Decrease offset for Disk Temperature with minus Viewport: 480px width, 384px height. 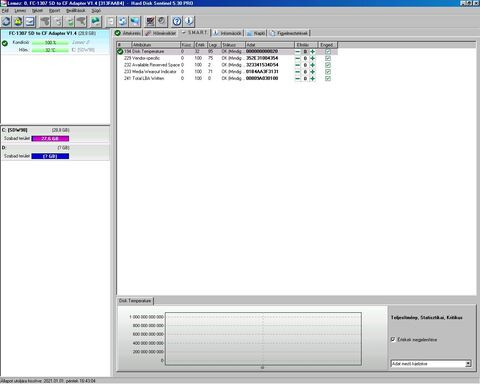click(x=298, y=51)
